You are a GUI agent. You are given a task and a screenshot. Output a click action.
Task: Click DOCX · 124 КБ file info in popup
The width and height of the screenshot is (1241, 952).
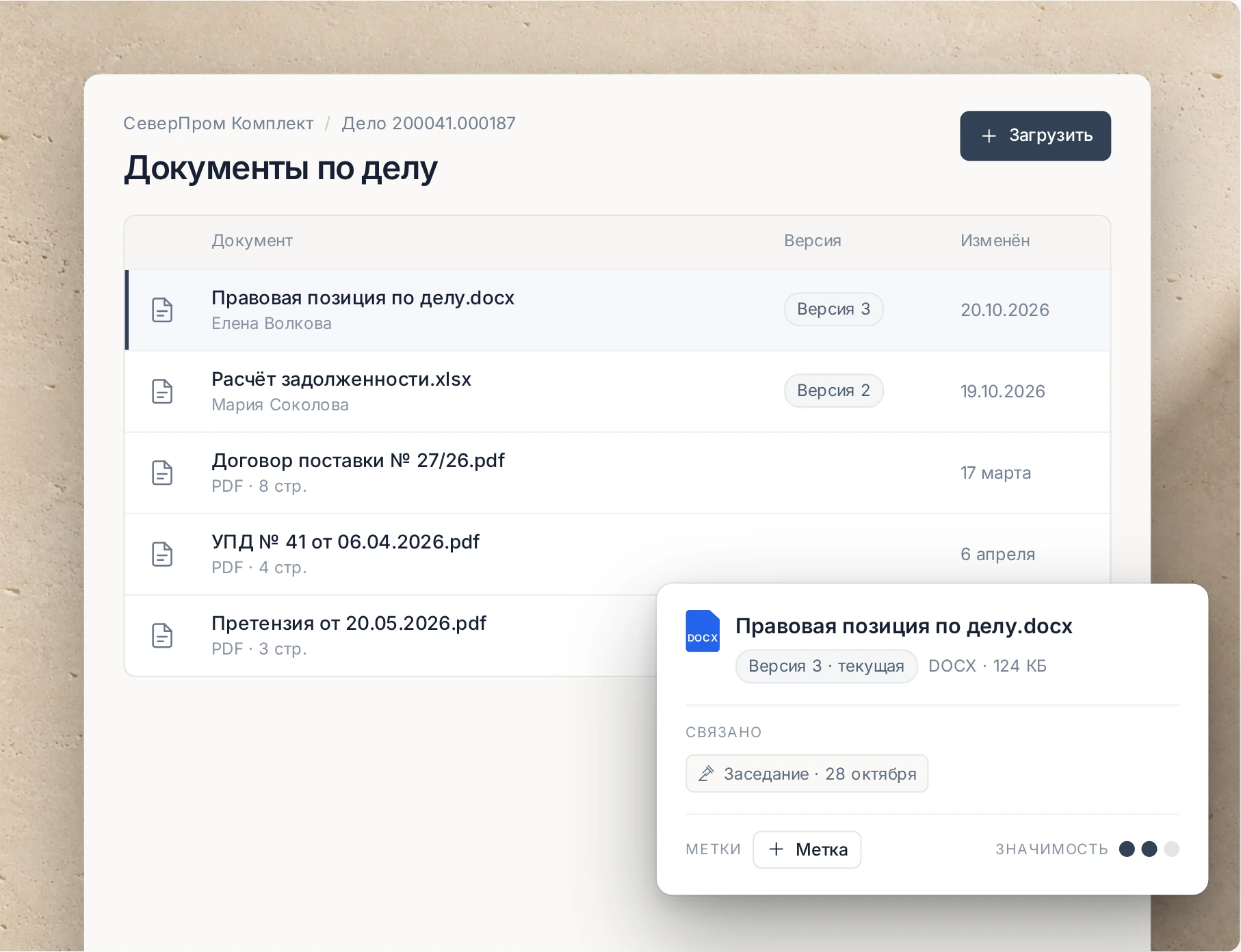[x=987, y=666]
